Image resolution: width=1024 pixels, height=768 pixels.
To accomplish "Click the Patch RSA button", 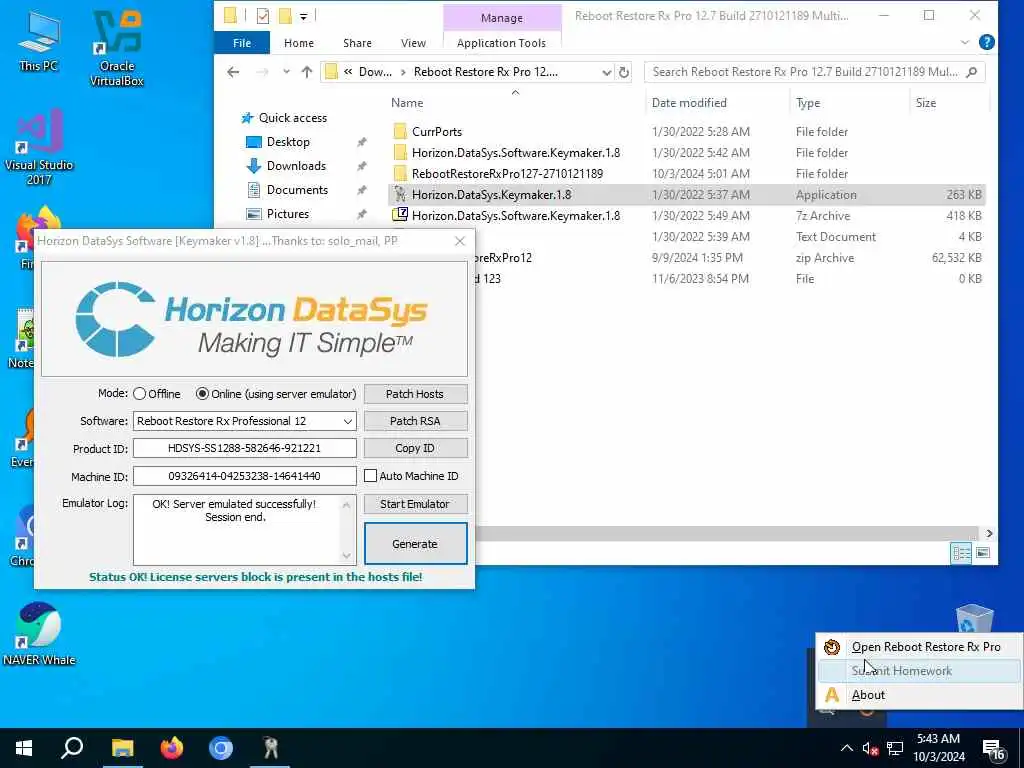I will pyautogui.click(x=415, y=421).
